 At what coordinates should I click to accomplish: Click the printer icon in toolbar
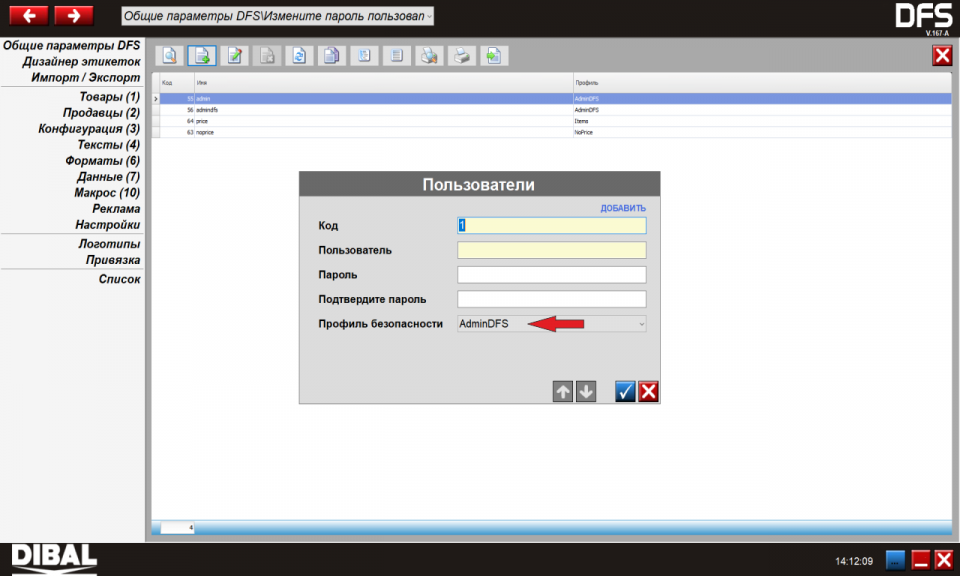coord(461,56)
